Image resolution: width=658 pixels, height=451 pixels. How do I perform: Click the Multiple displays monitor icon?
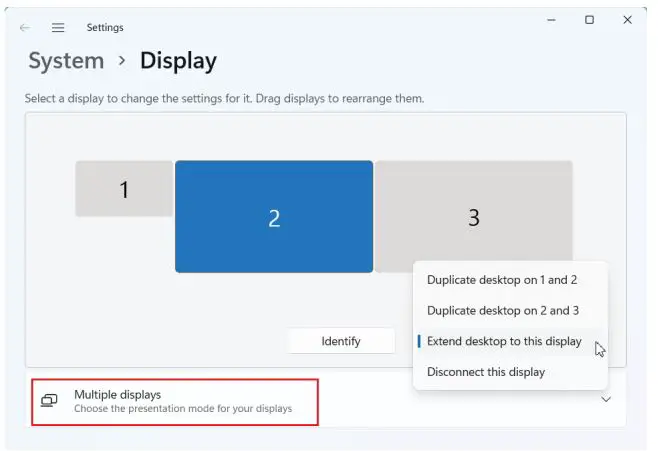point(48,401)
